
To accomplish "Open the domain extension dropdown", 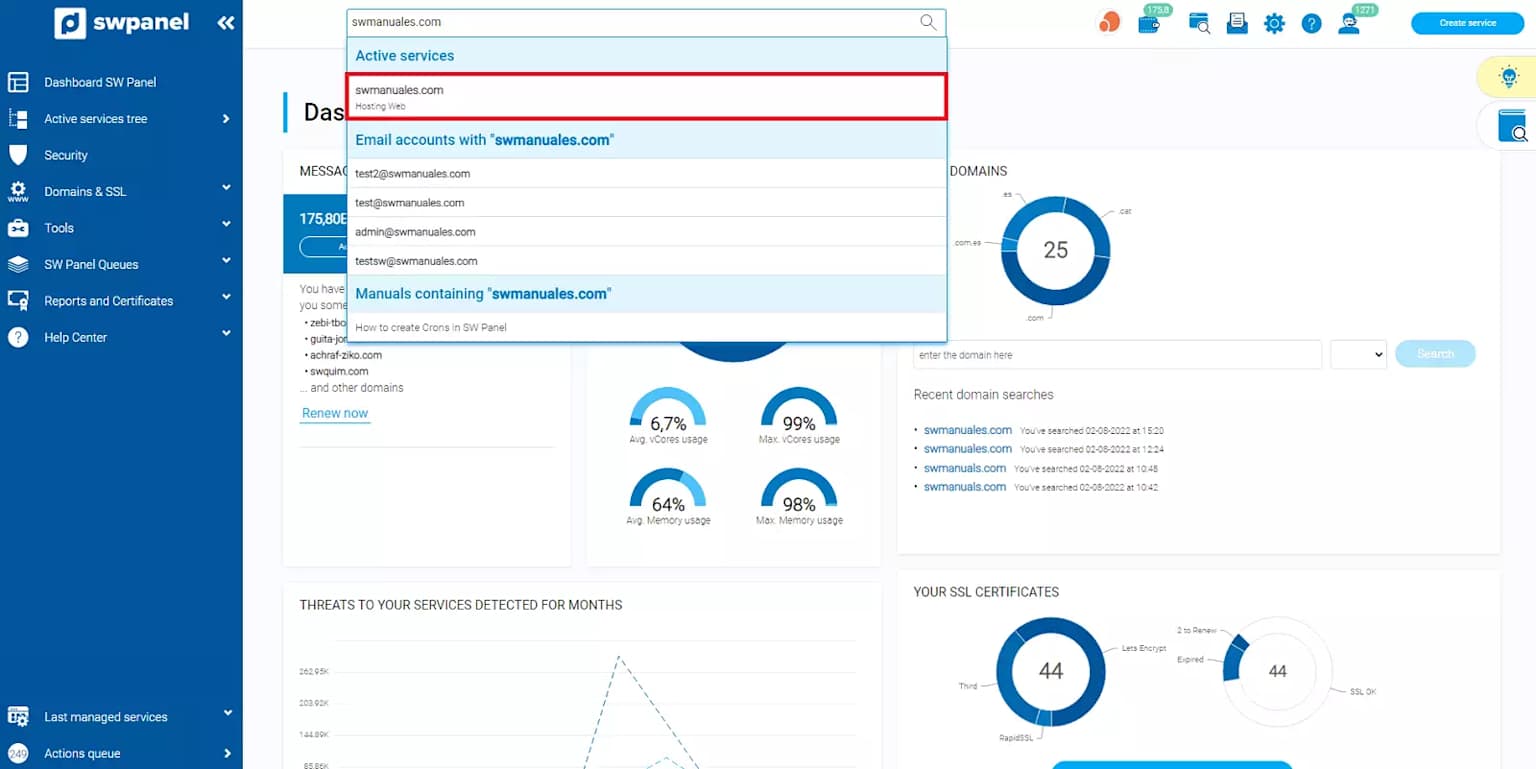I will [x=1358, y=354].
